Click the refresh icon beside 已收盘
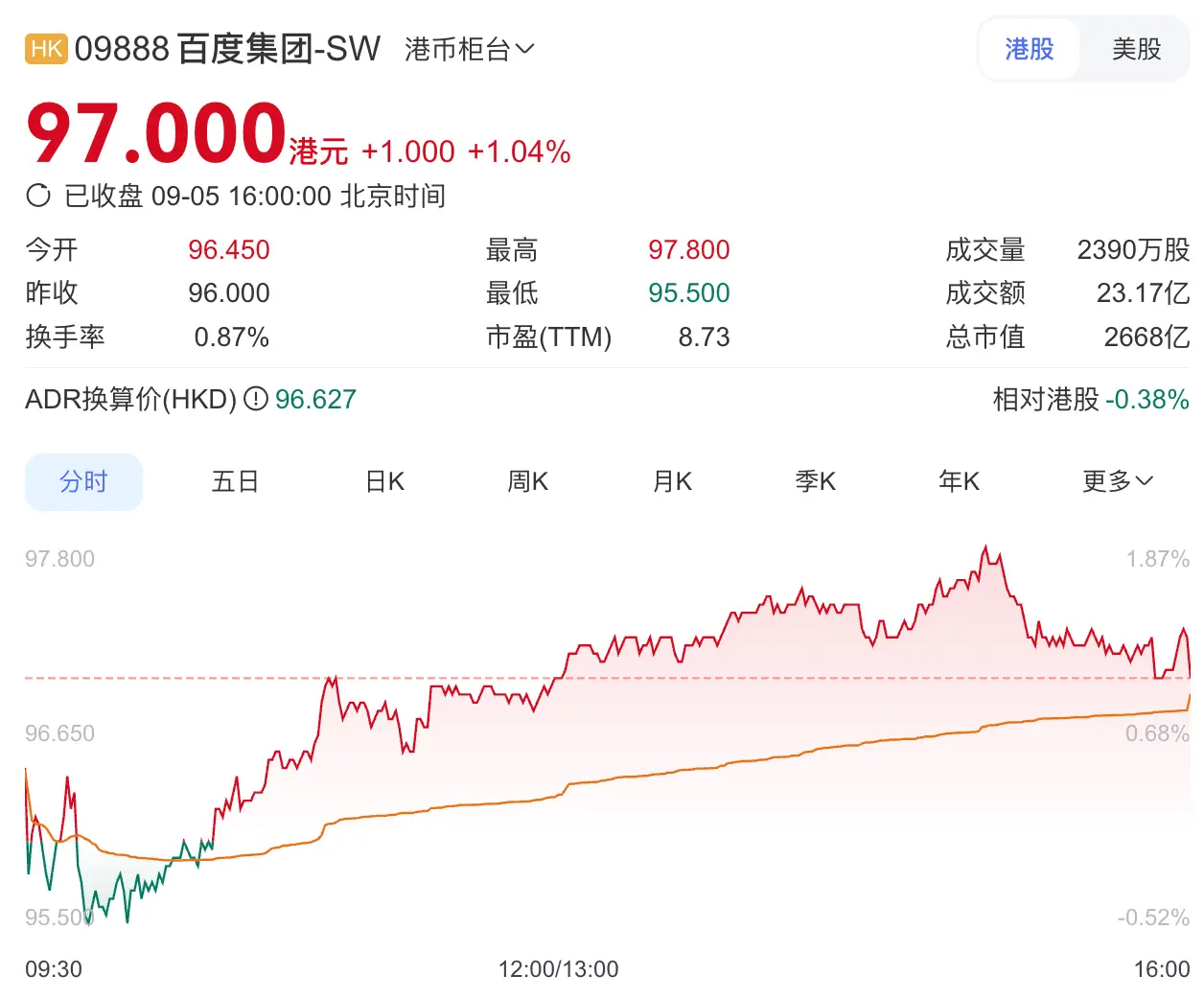This screenshot has height=999, width=1204. pos(39,195)
